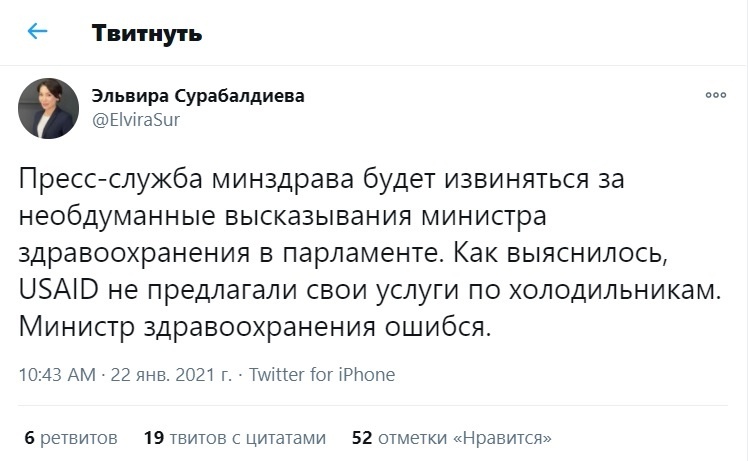Click the final word ошибся in the tweet
Viewport: 748px width, 461px height.
[435, 327]
